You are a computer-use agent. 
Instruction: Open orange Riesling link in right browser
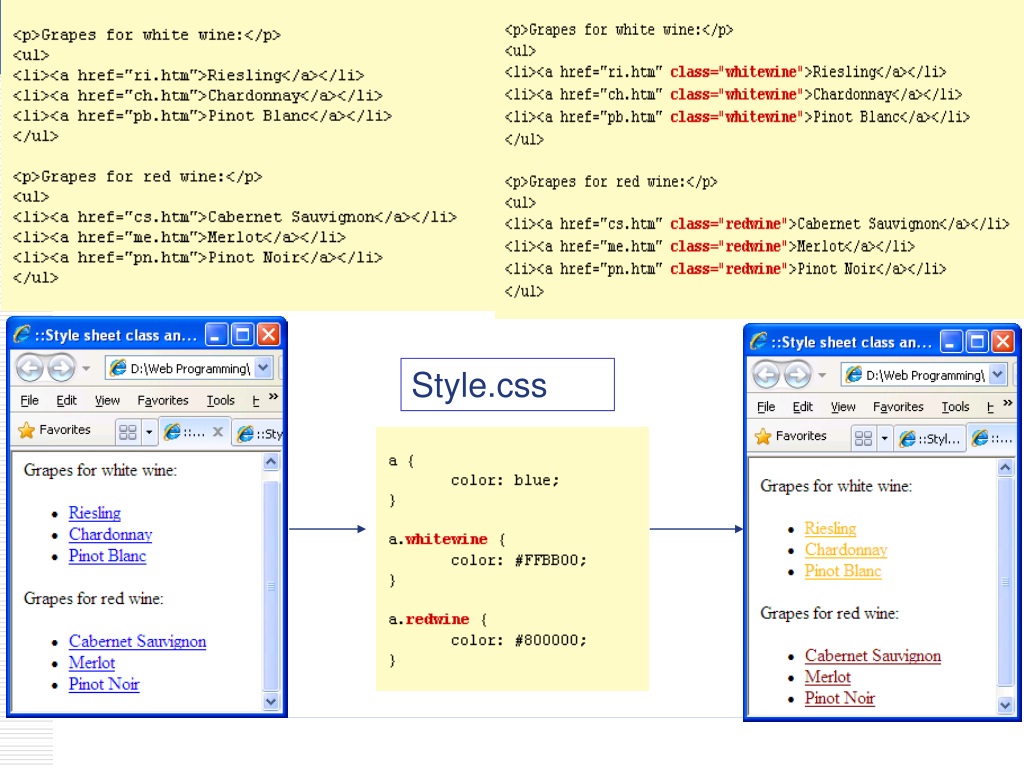click(x=830, y=528)
